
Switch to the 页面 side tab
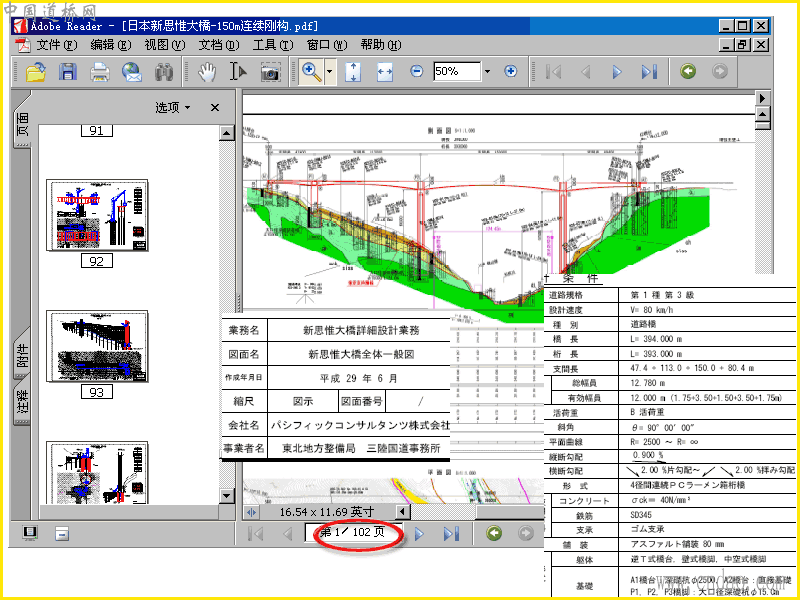click(22, 124)
